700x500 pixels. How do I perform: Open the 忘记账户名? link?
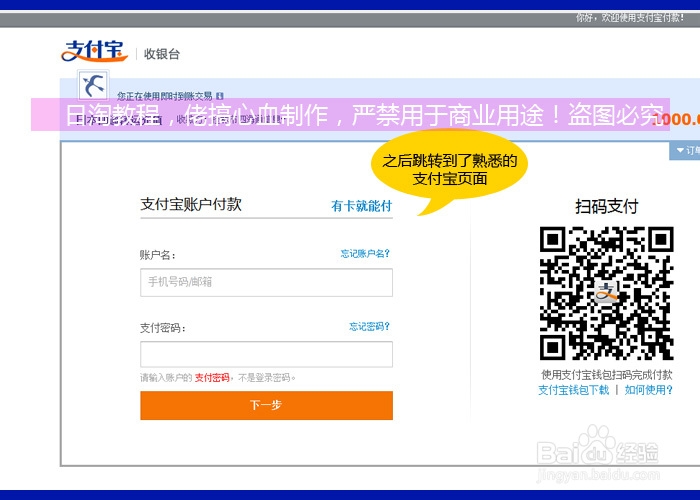[x=365, y=254]
